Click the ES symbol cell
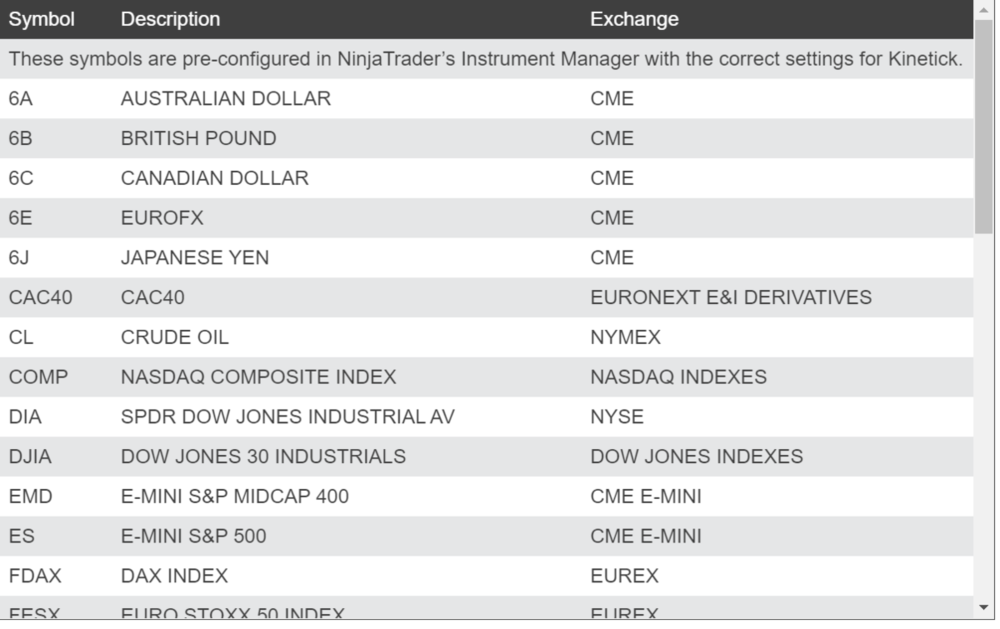1000x629 pixels. click(x=21, y=536)
